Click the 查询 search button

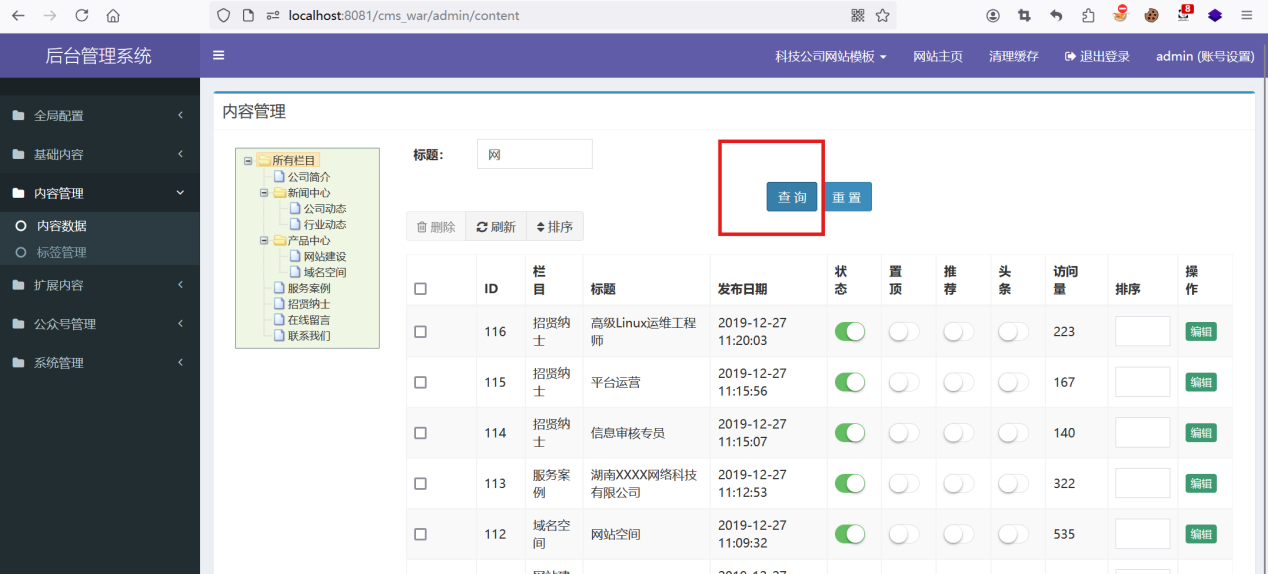click(792, 197)
